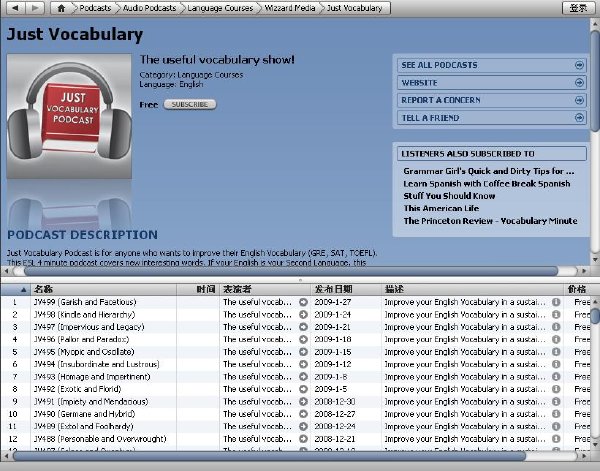
Task: Open Language Courses breadcrumb
Action: click(220, 8)
